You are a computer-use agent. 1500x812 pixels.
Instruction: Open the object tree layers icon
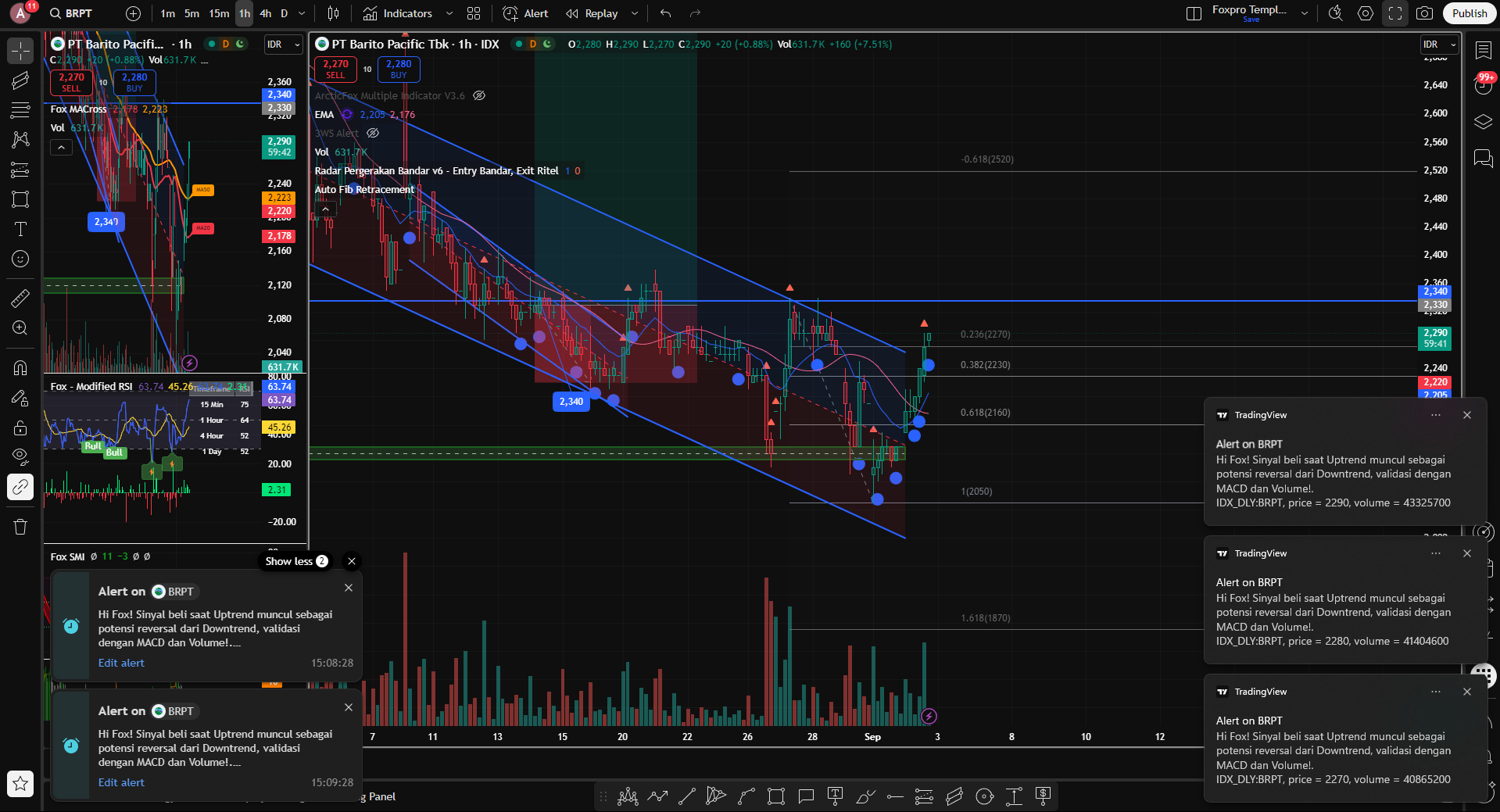click(x=1483, y=122)
